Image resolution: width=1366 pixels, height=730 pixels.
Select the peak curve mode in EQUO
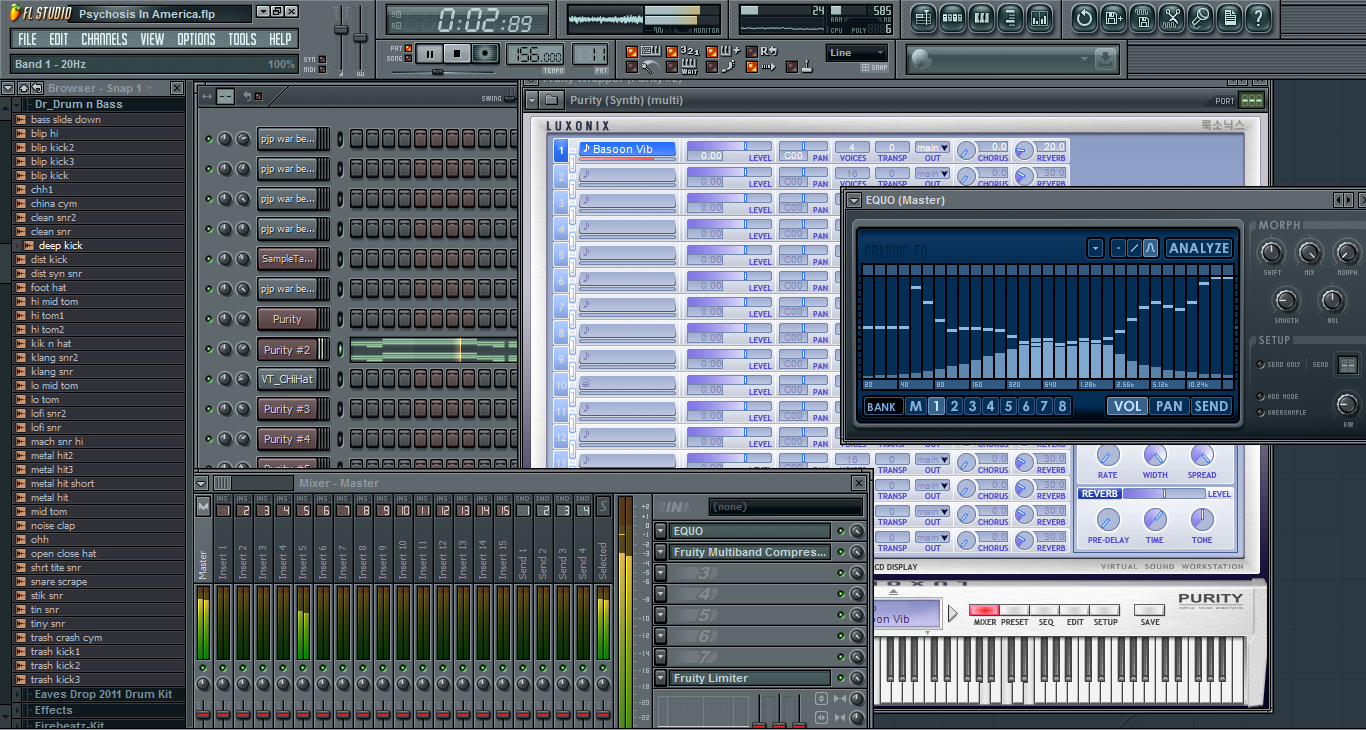click(x=1151, y=248)
